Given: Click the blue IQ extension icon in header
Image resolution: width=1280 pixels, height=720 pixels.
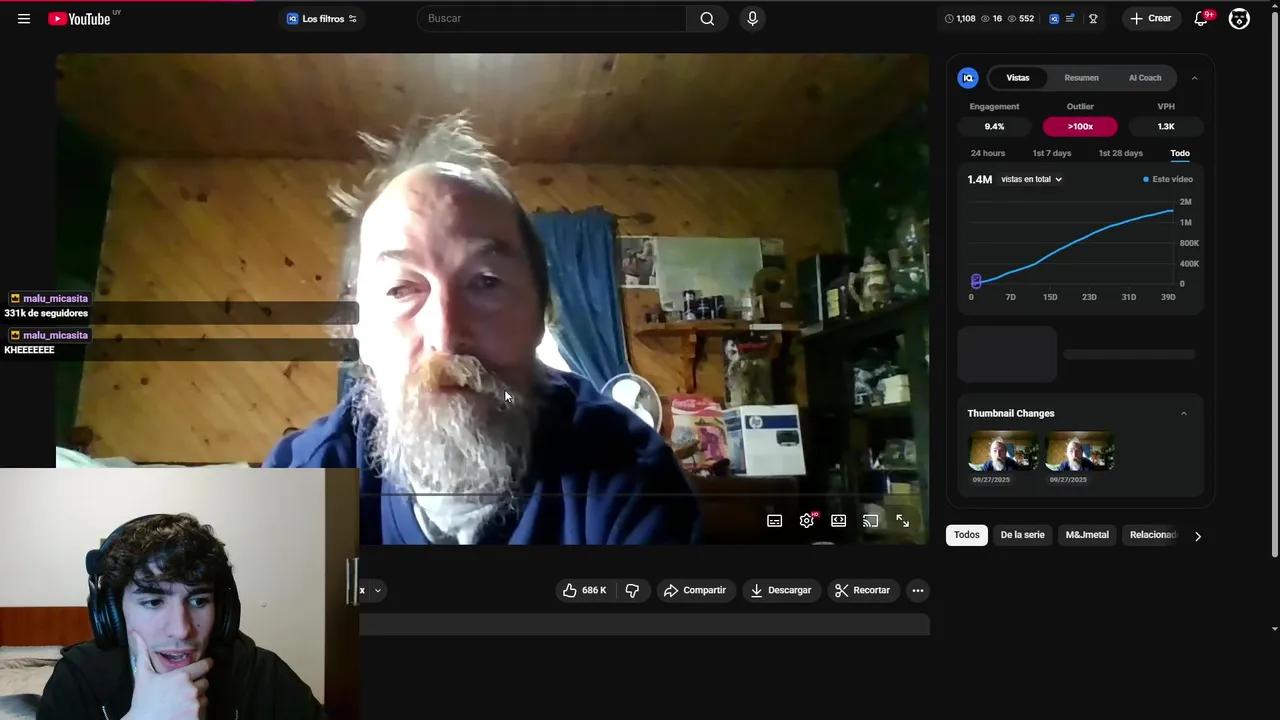Looking at the screenshot, I should click(1054, 18).
